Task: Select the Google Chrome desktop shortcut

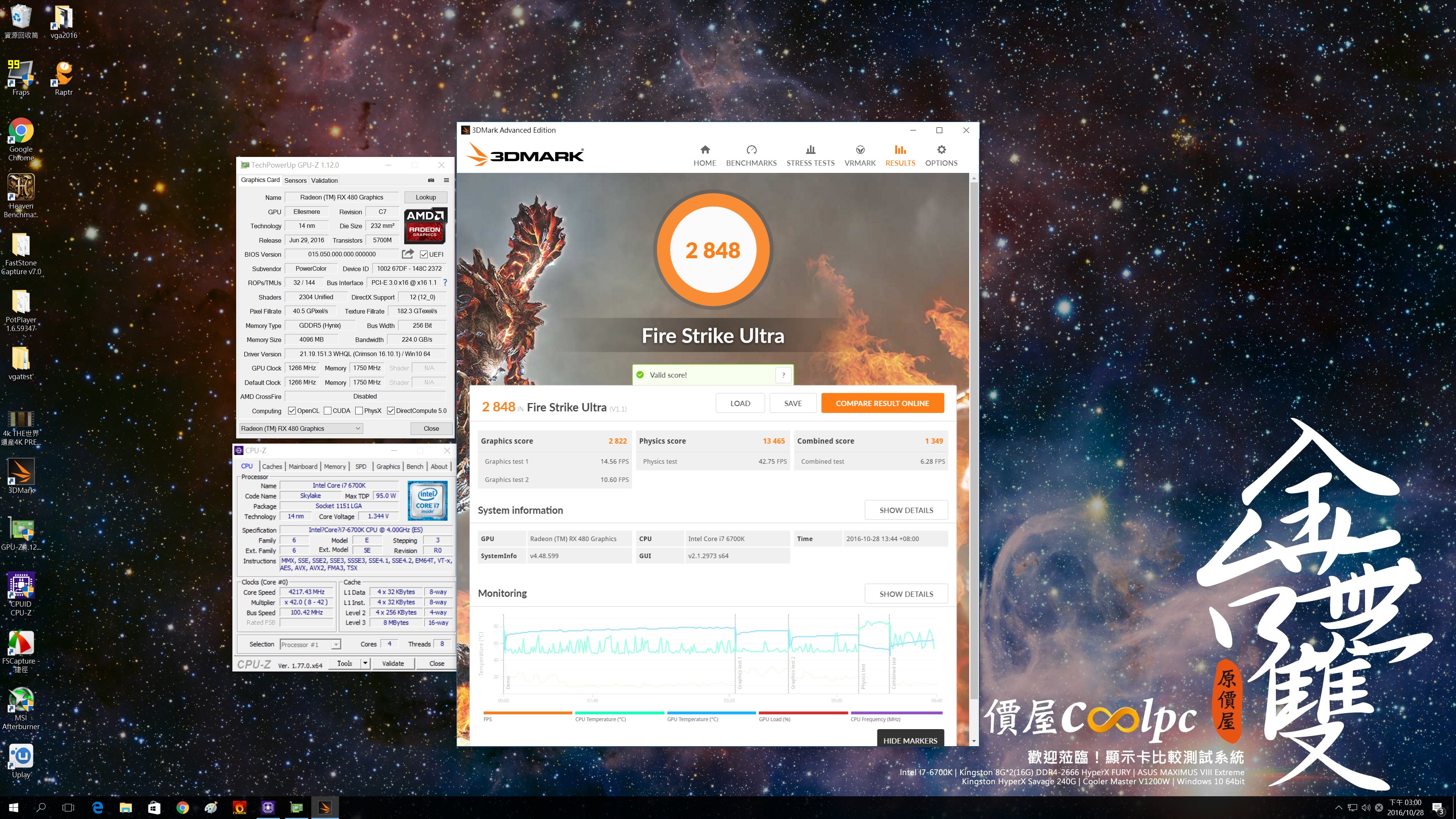Action: click(21, 140)
